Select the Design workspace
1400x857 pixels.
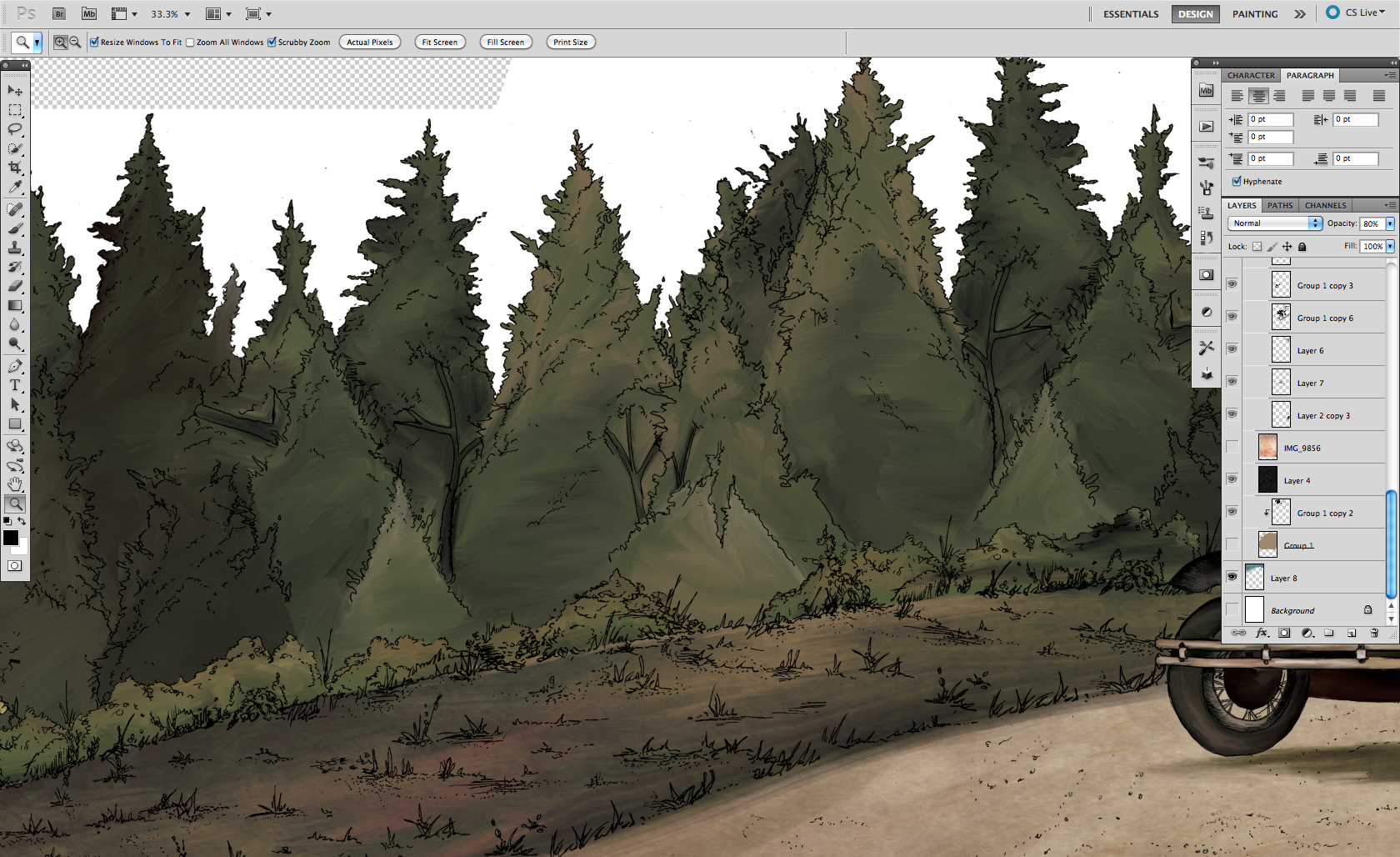click(1196, 14)
